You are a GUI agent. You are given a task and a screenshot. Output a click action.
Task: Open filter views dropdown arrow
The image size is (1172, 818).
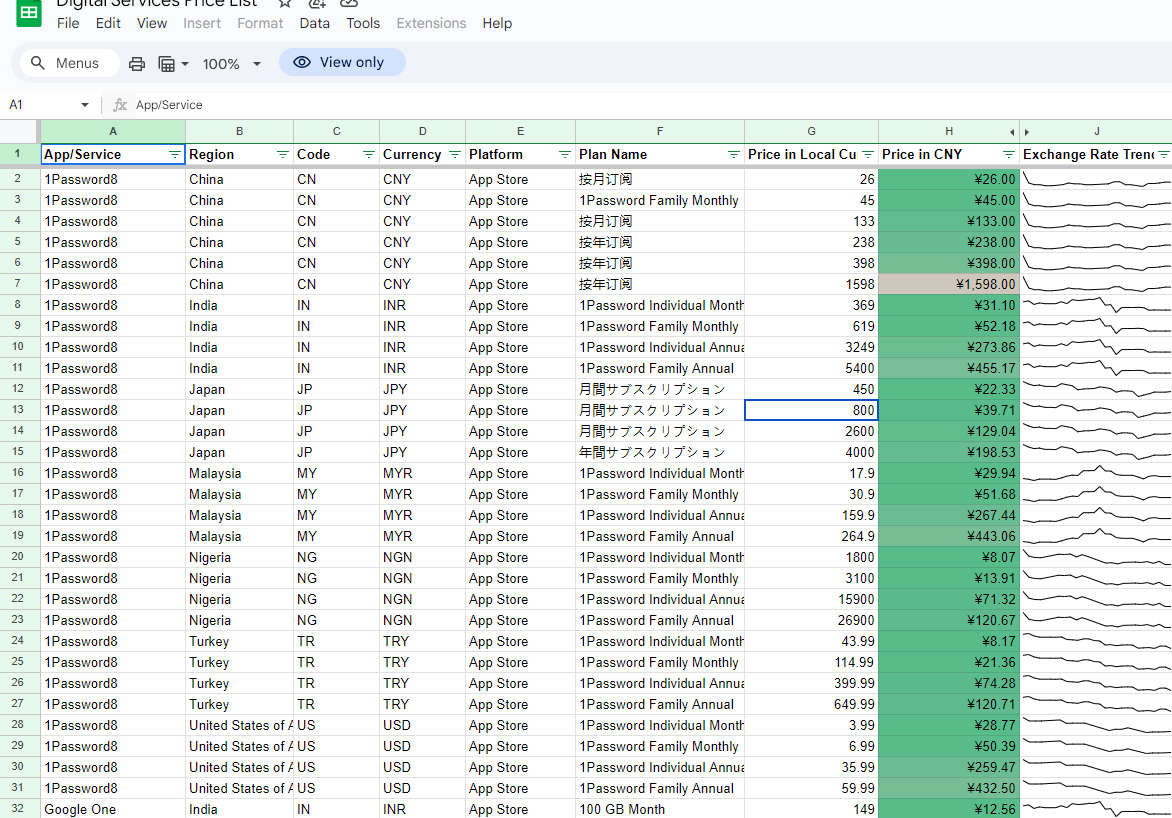click(x=185, y=64)
